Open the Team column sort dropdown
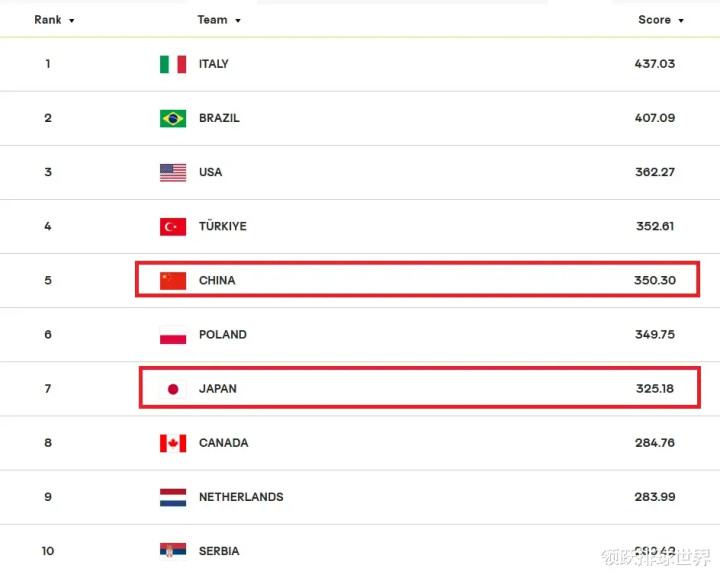The height and width of the screenshot is (578, 720). pos(237,21)
